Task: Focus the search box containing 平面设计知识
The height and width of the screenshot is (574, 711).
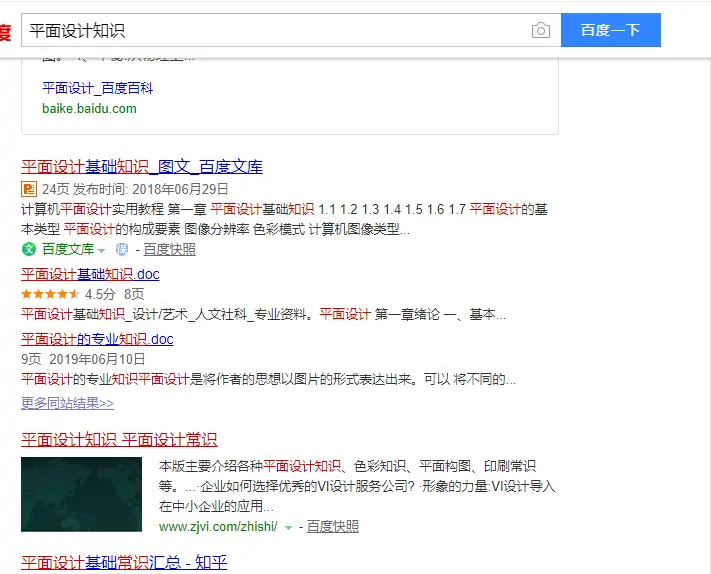Action: point(291,30)
